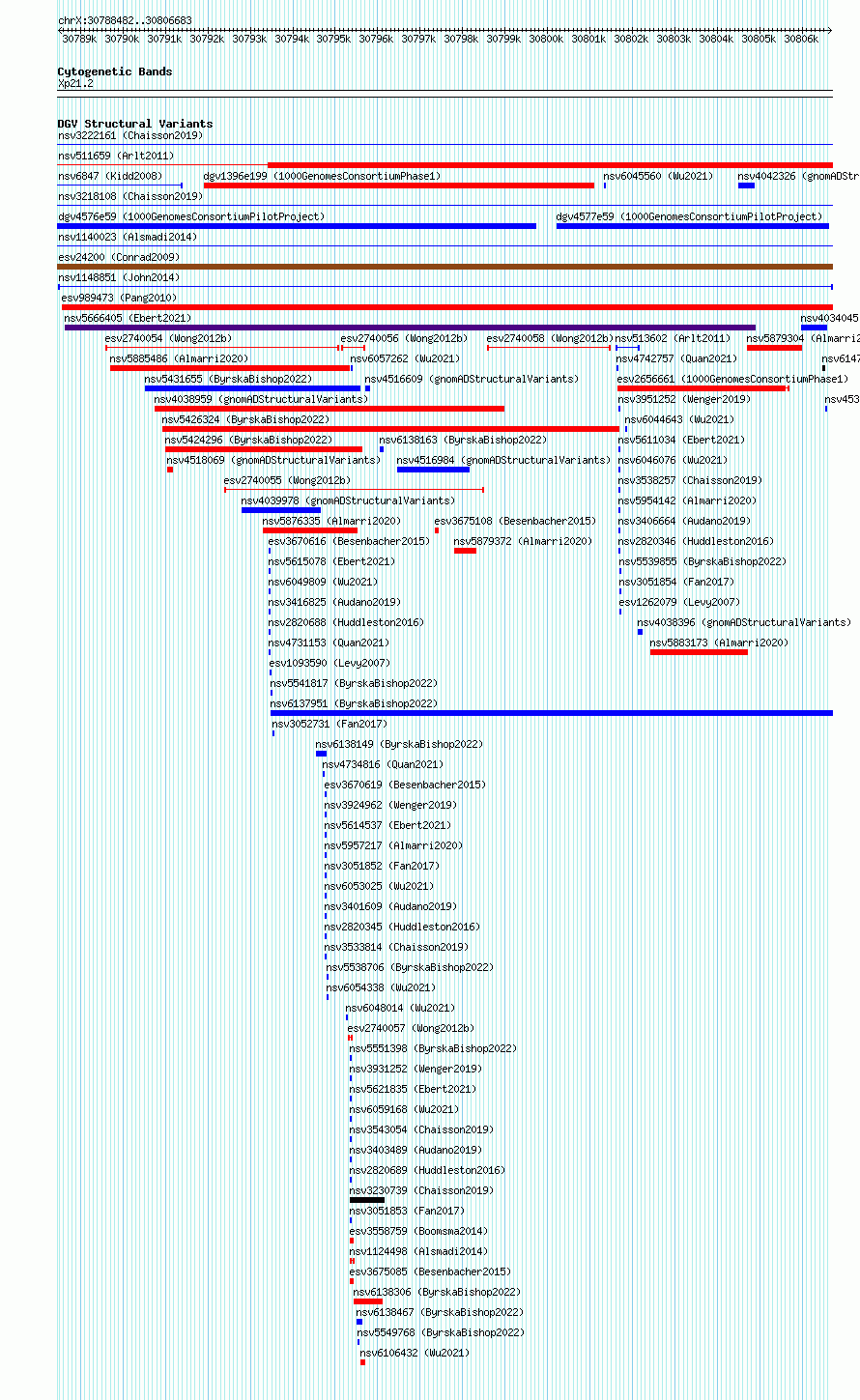Click the red nsv5426324 (ByrskaBishop2022) bar
Screen dimensions: 860x1400
pyautogui.click(x=390, y=429)
